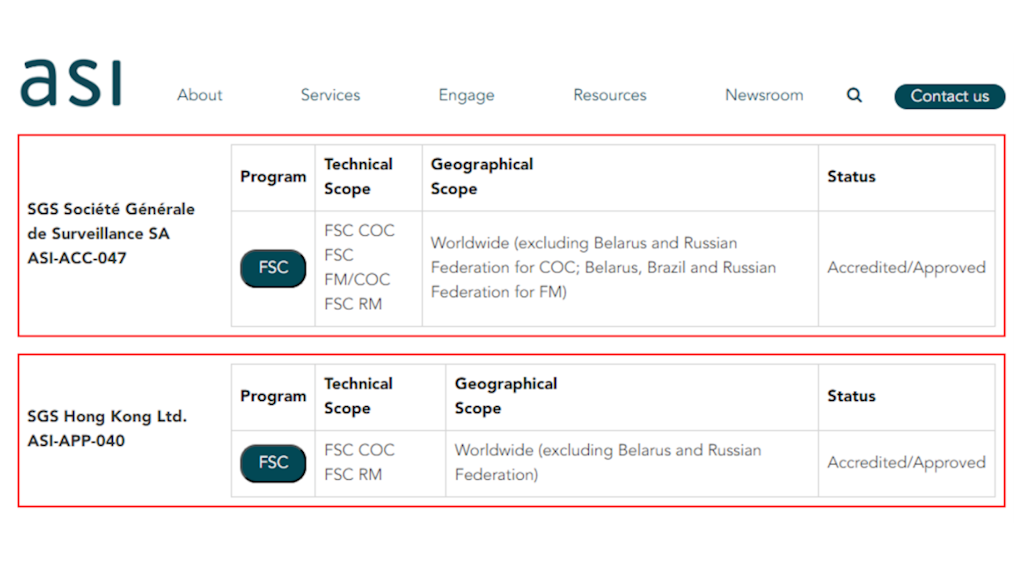Open the Newsroom page
The height and width of the screenshot is (576, 1024).
(x=763, y=94)
